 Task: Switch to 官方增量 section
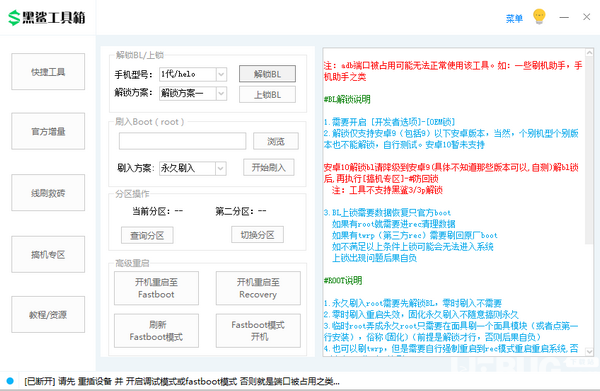click(48, 131)
